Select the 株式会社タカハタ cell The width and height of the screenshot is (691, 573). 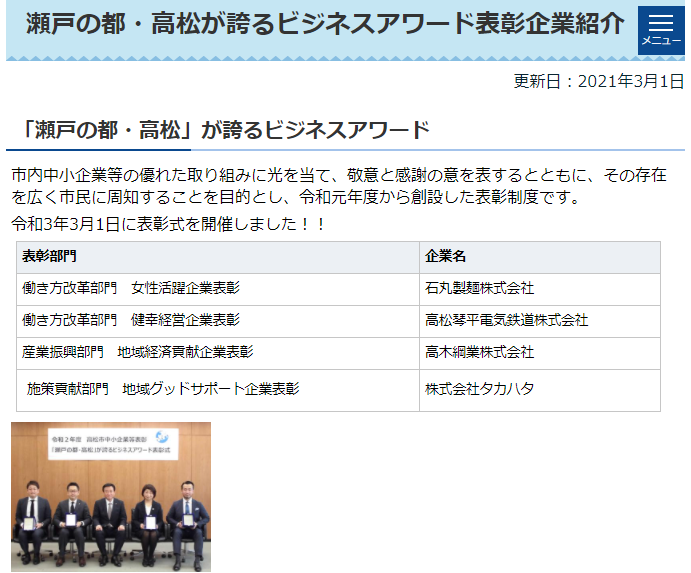540,391
